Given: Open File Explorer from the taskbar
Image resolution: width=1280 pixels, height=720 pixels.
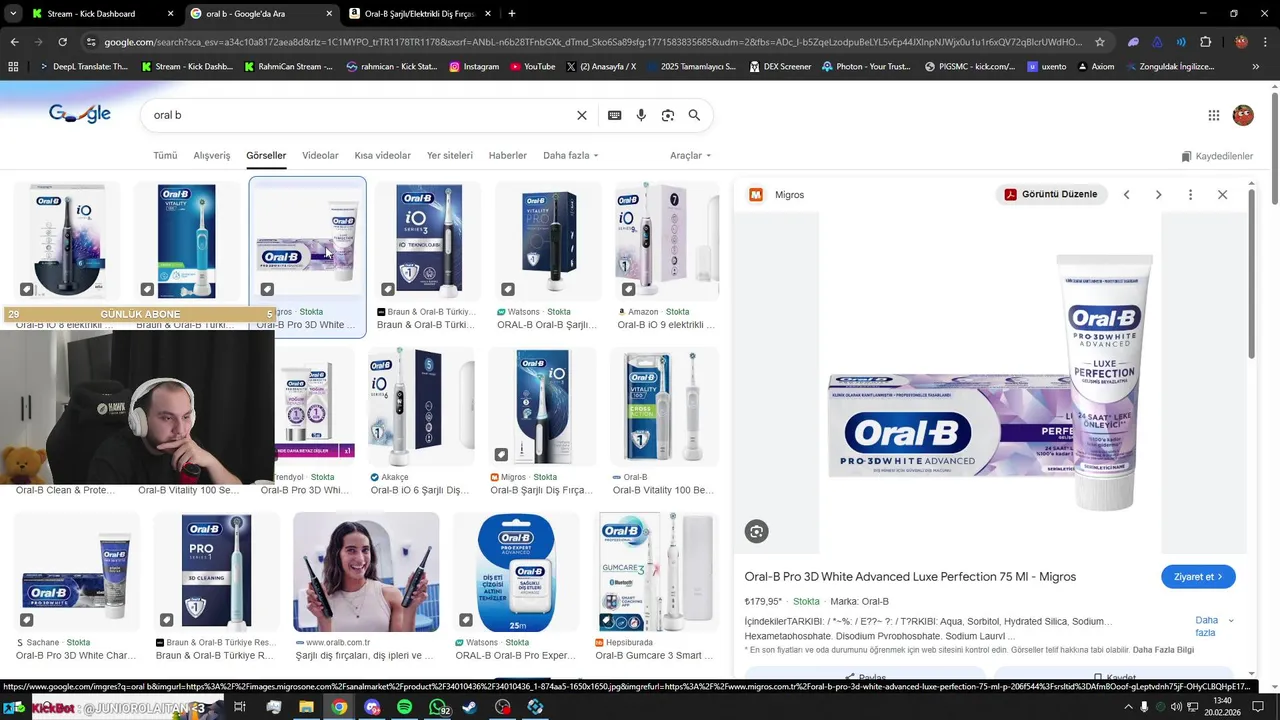Looking at the screenshot, I should (306, 707).
